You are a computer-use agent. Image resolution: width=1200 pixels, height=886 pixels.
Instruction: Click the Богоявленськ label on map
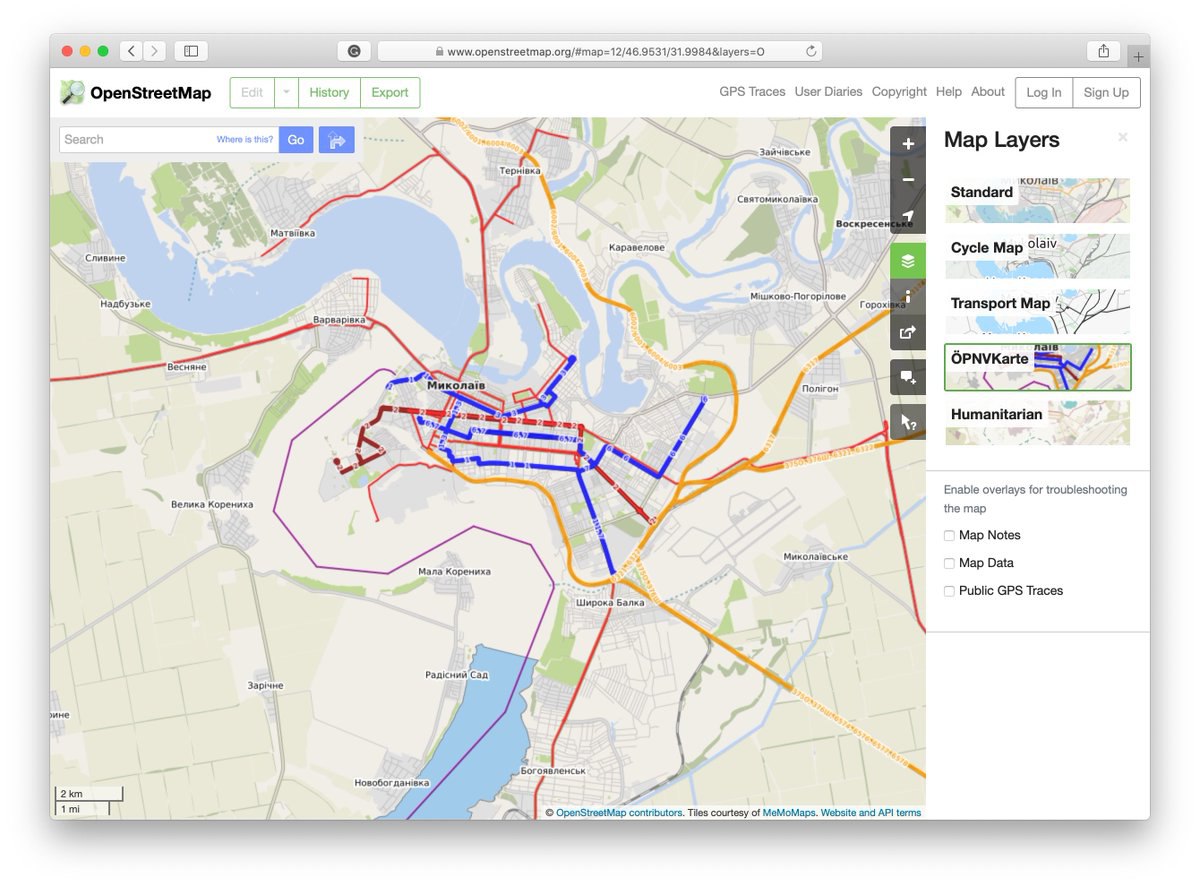click(555, 771)
